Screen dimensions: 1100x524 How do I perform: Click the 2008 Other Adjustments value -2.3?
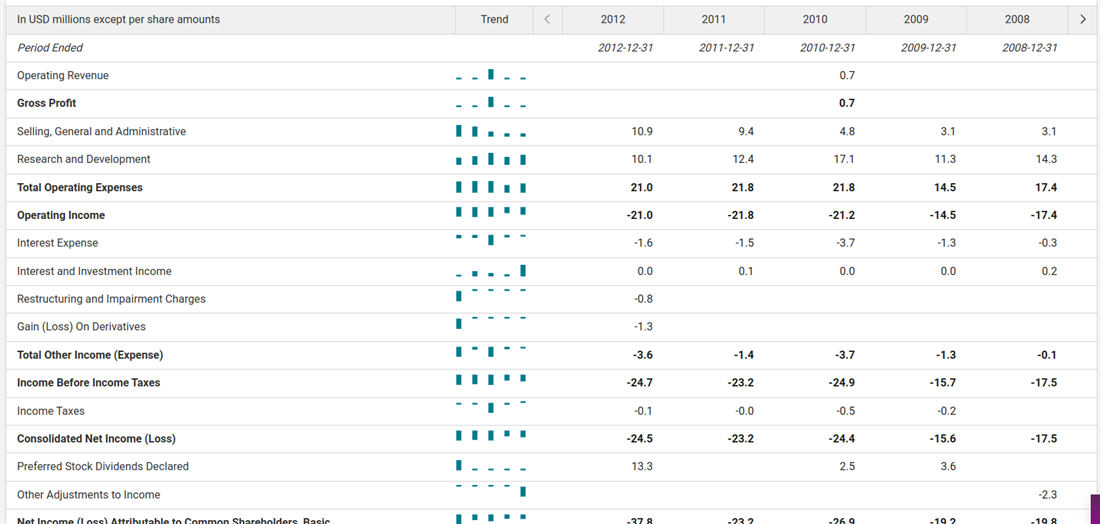1047,495
